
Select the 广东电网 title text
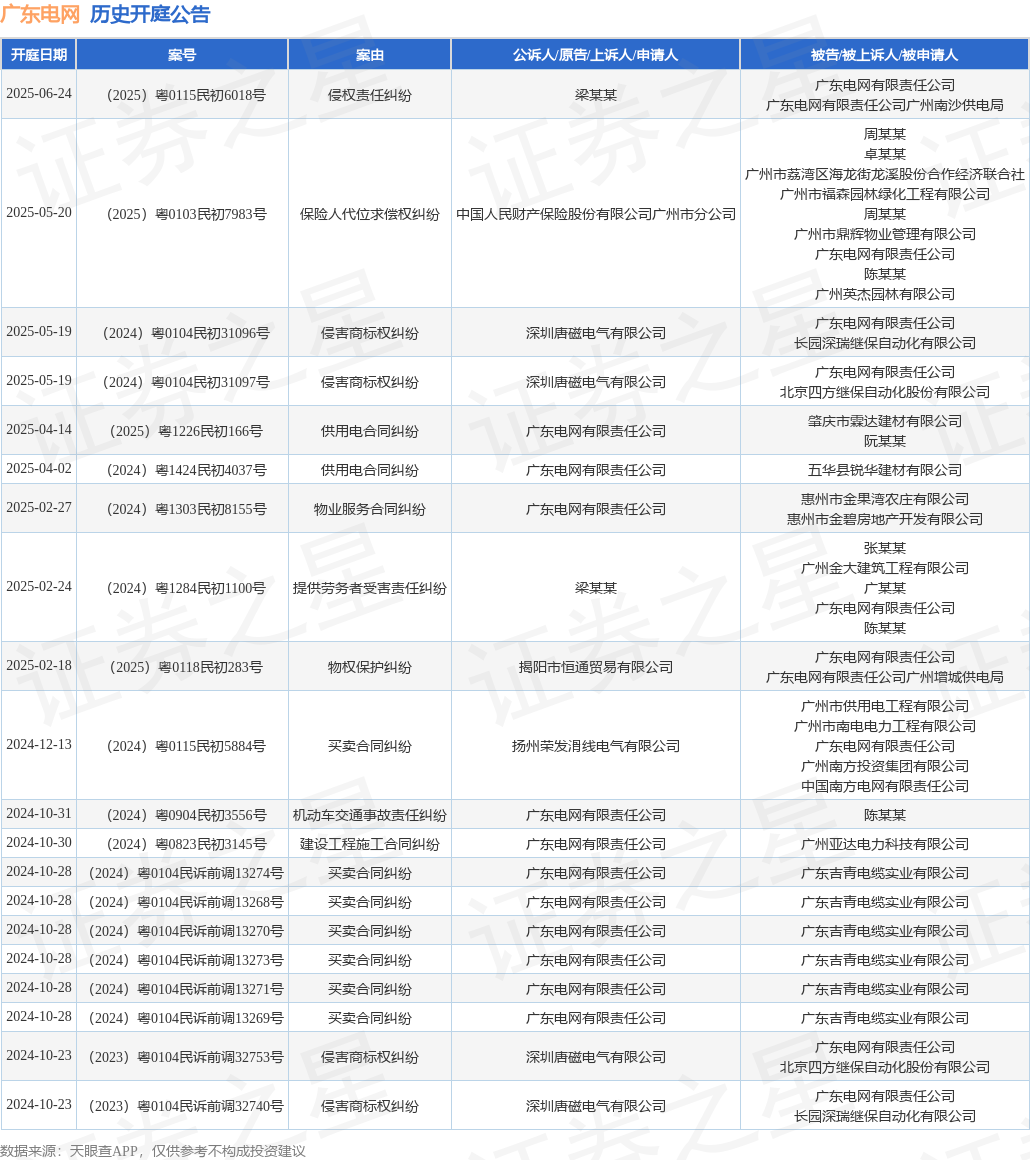pos(40,15)
